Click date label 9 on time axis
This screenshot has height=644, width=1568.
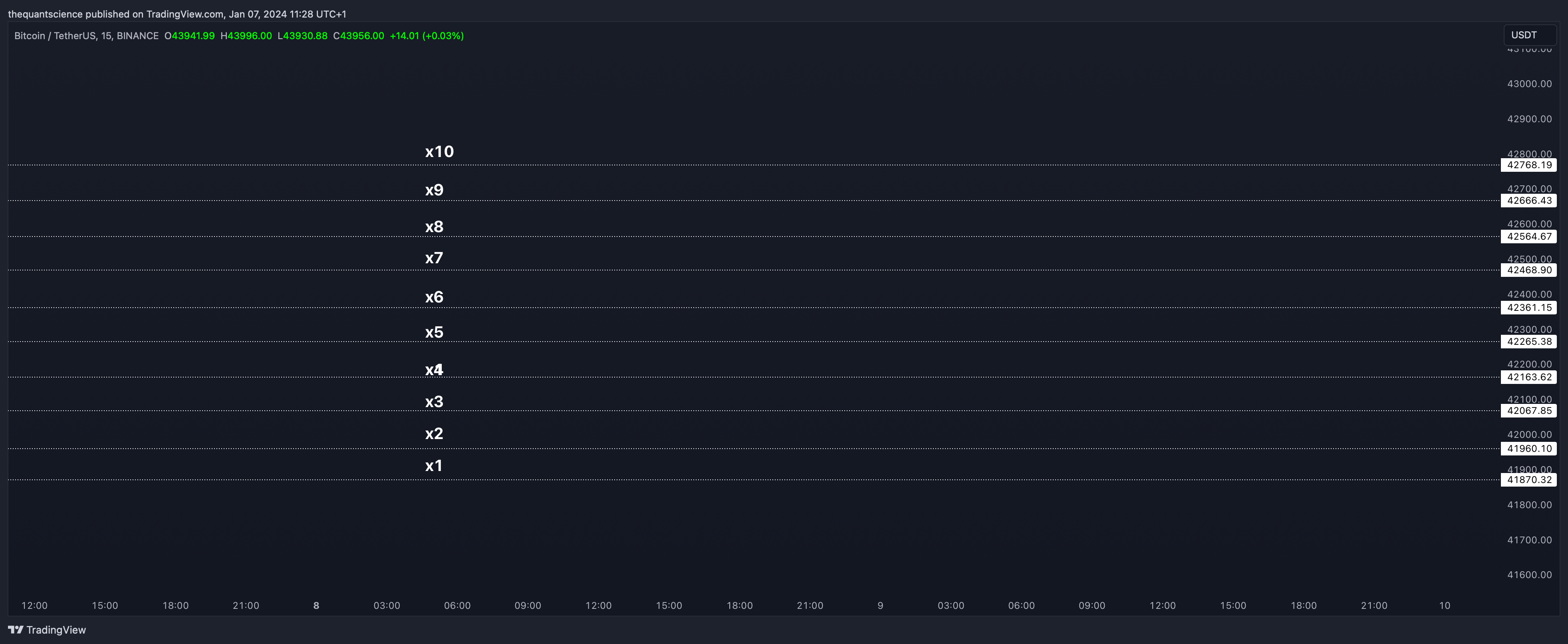(x=880, y=606)
